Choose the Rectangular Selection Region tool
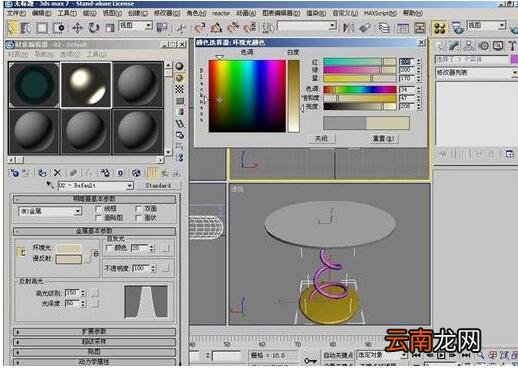Image resolution: width=518 pixels, height=369 pixels. click(x=42, y=28)
